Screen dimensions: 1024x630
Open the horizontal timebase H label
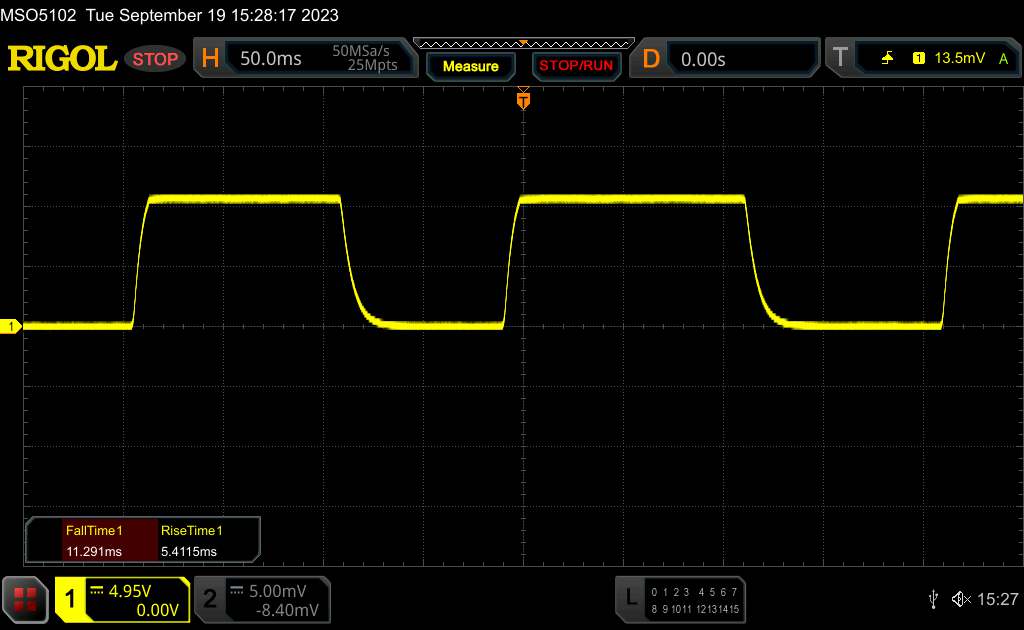click(x=210, y=59)
